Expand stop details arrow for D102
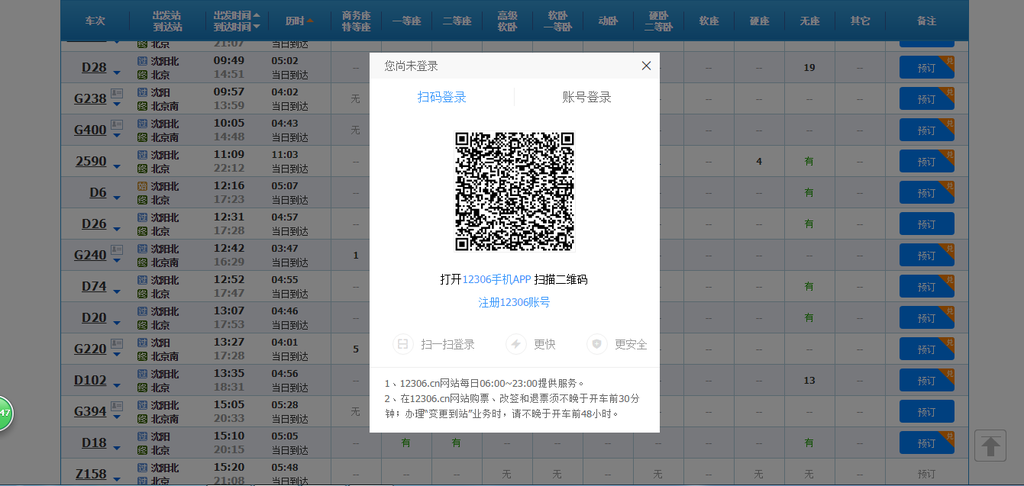Screen dimensions: 1024x486 [x=117, y=387]
